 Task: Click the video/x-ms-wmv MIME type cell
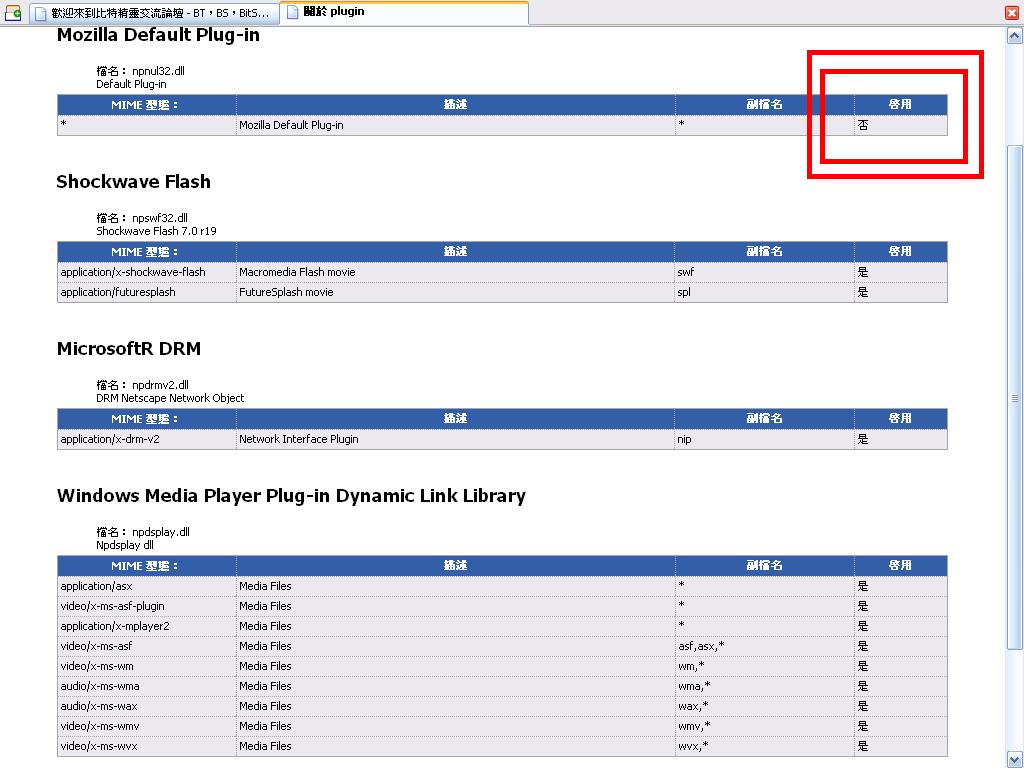[98, 726]
